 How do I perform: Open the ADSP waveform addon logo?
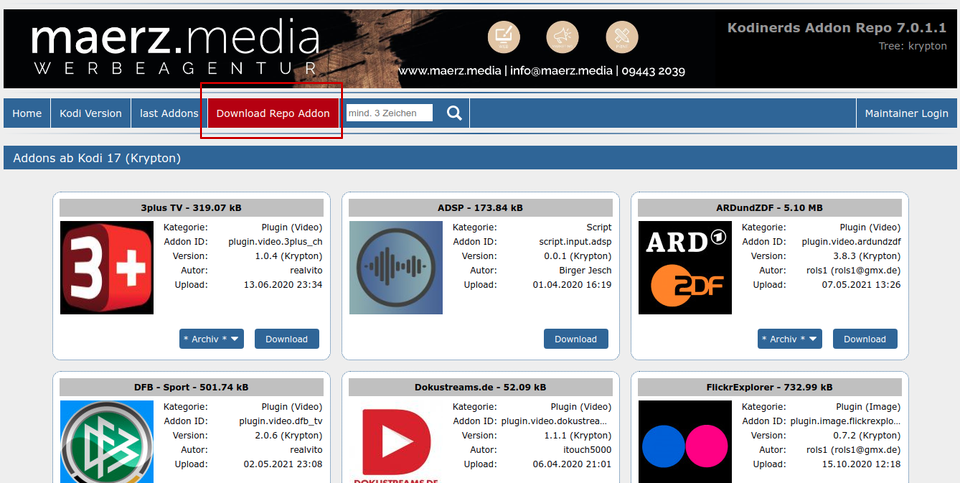pyautogui.click(x=396, y=268)
